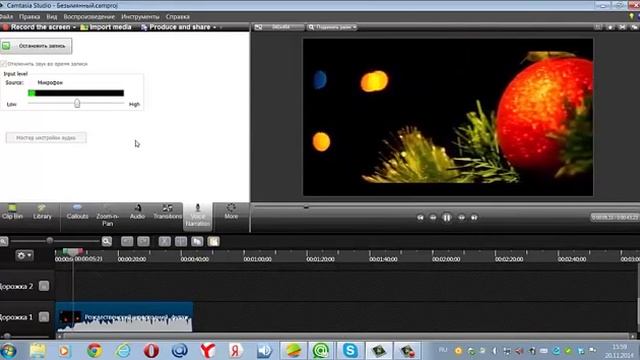The image size is (640, 360).
Task: Open the Audio tab
Action: [x=138, y=213]
